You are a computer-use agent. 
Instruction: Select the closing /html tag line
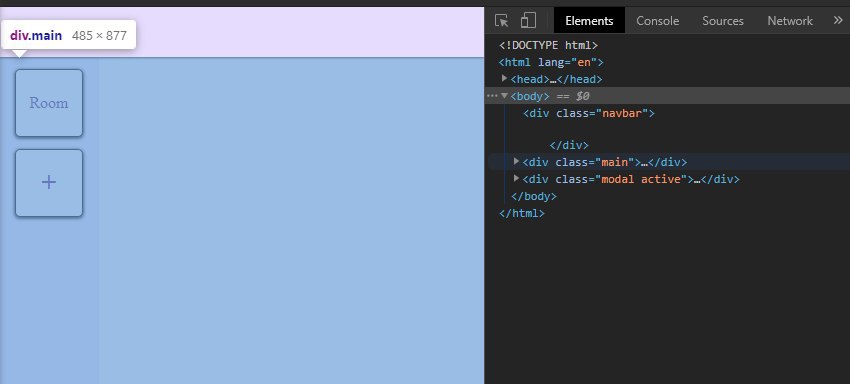point(521,213)
